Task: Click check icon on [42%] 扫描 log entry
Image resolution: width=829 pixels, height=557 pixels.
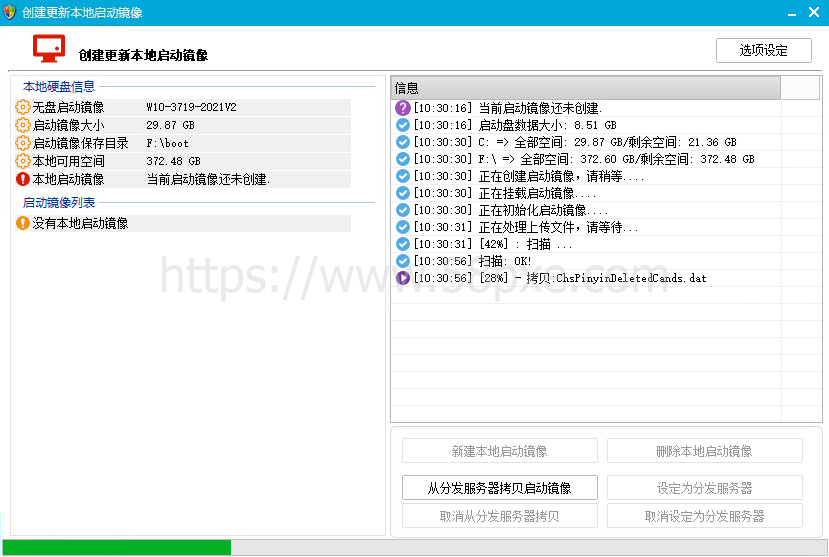Action: pos(403,244)
